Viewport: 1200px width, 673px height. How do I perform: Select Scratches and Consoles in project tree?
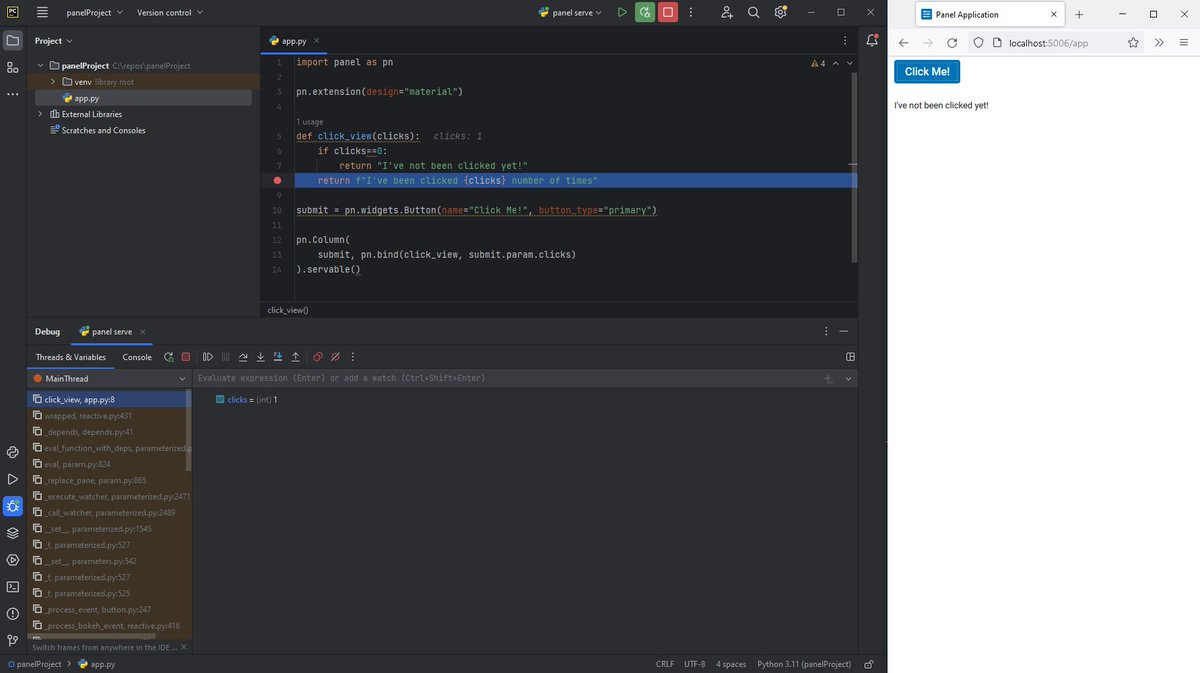(x=102, y=130)
